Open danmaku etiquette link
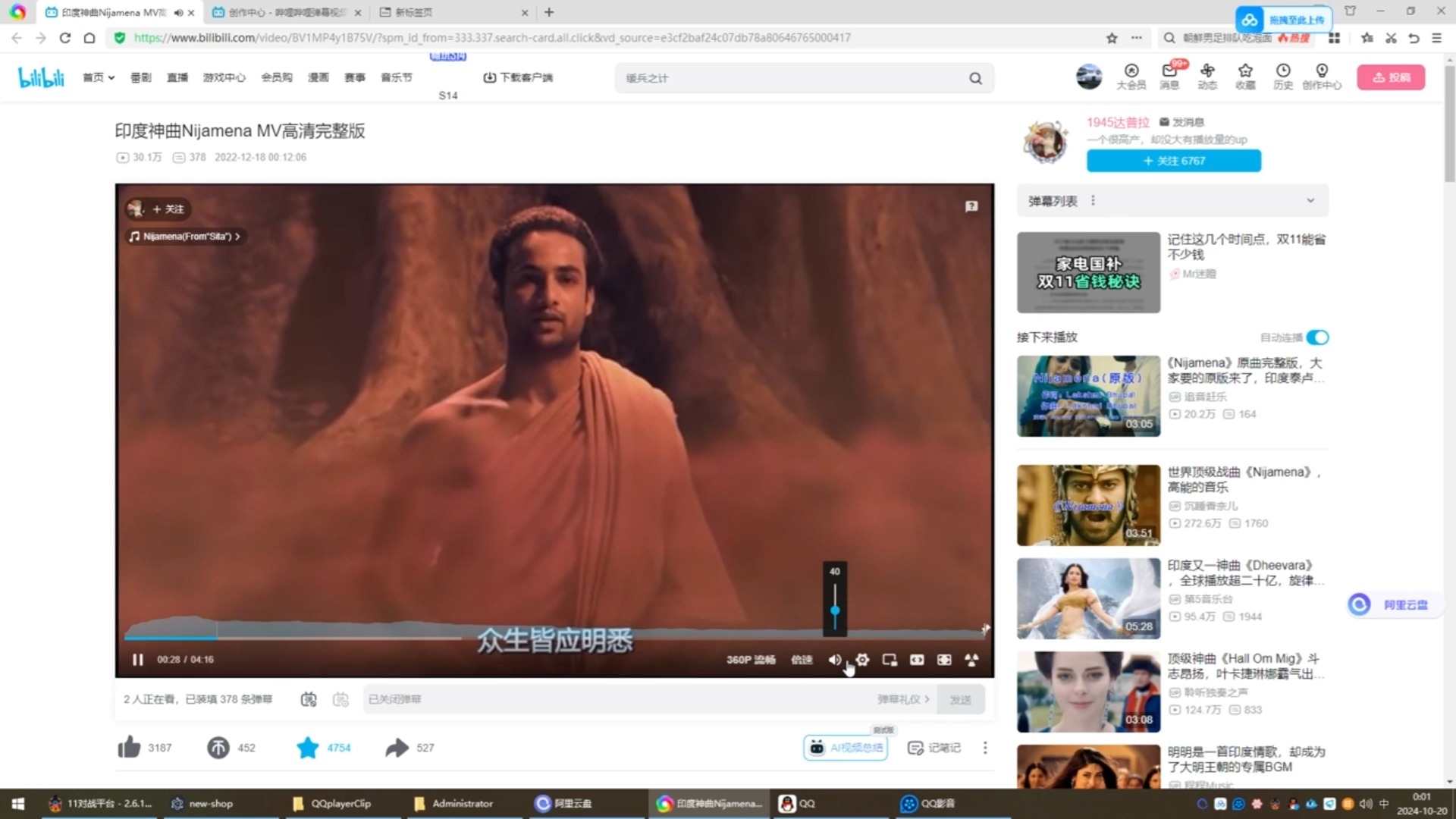This screenshot has width=1456, height=819. 903,699
